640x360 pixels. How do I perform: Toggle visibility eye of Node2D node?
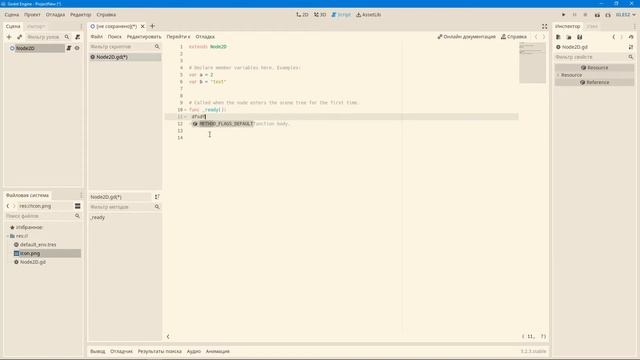pyautogui.click(x=77, y=48)
